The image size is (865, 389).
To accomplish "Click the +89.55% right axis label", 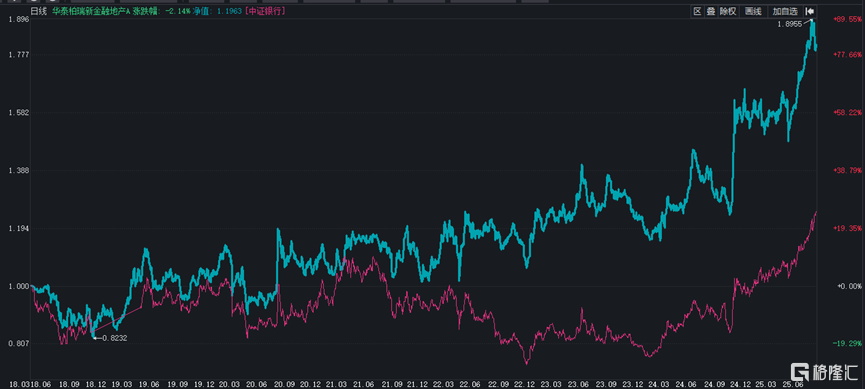I will 848,19.
